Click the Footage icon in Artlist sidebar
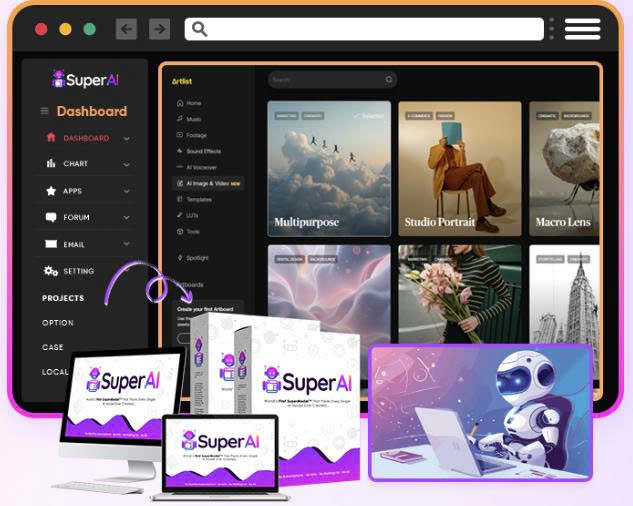This screenshot has height=506, width=633. (180, 135)
